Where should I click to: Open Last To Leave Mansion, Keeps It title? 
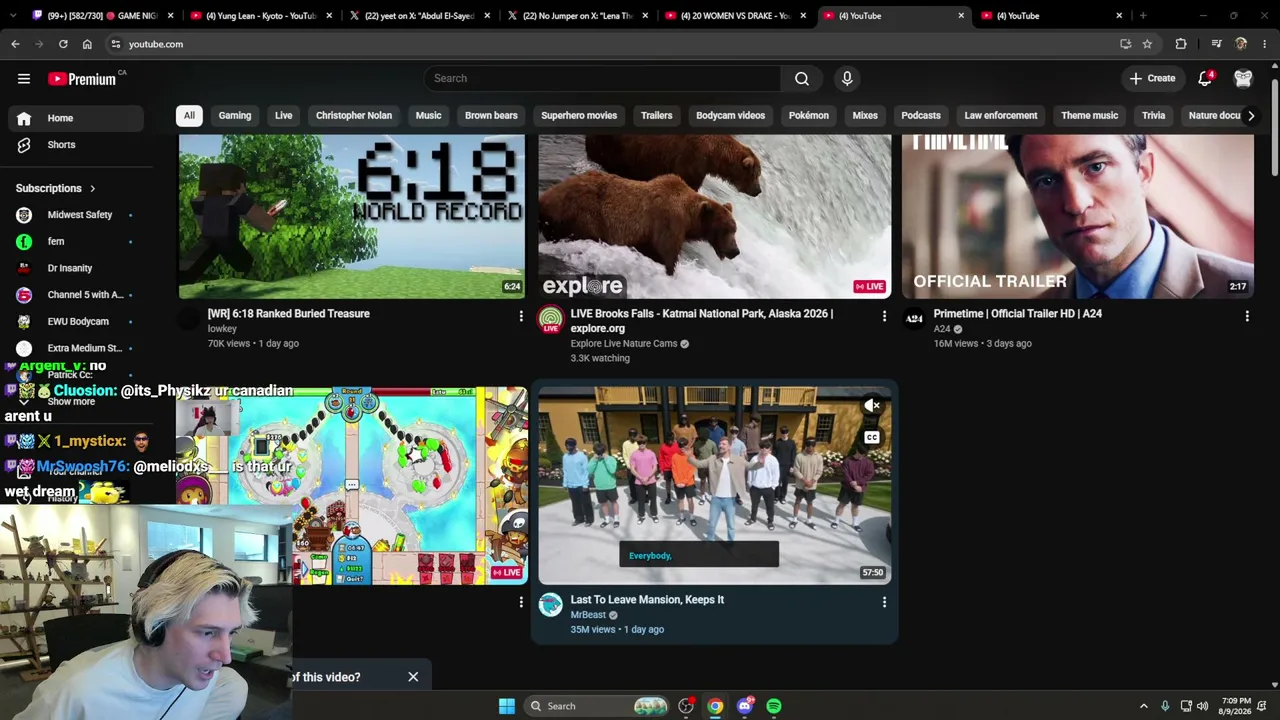pyautogui.click(x=647, y=600)
